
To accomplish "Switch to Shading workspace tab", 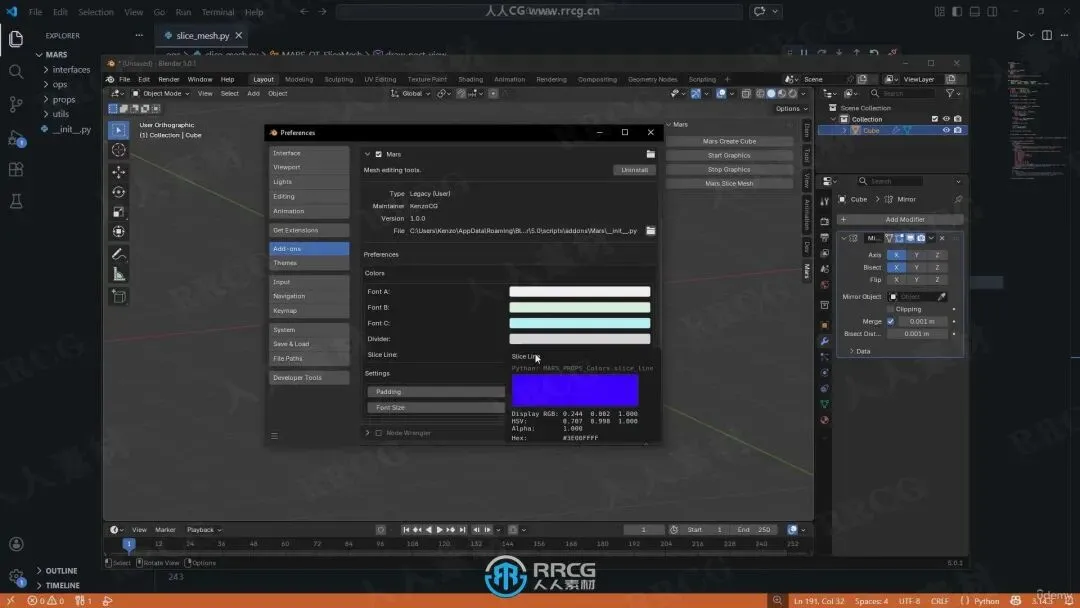I will (470, 79).
